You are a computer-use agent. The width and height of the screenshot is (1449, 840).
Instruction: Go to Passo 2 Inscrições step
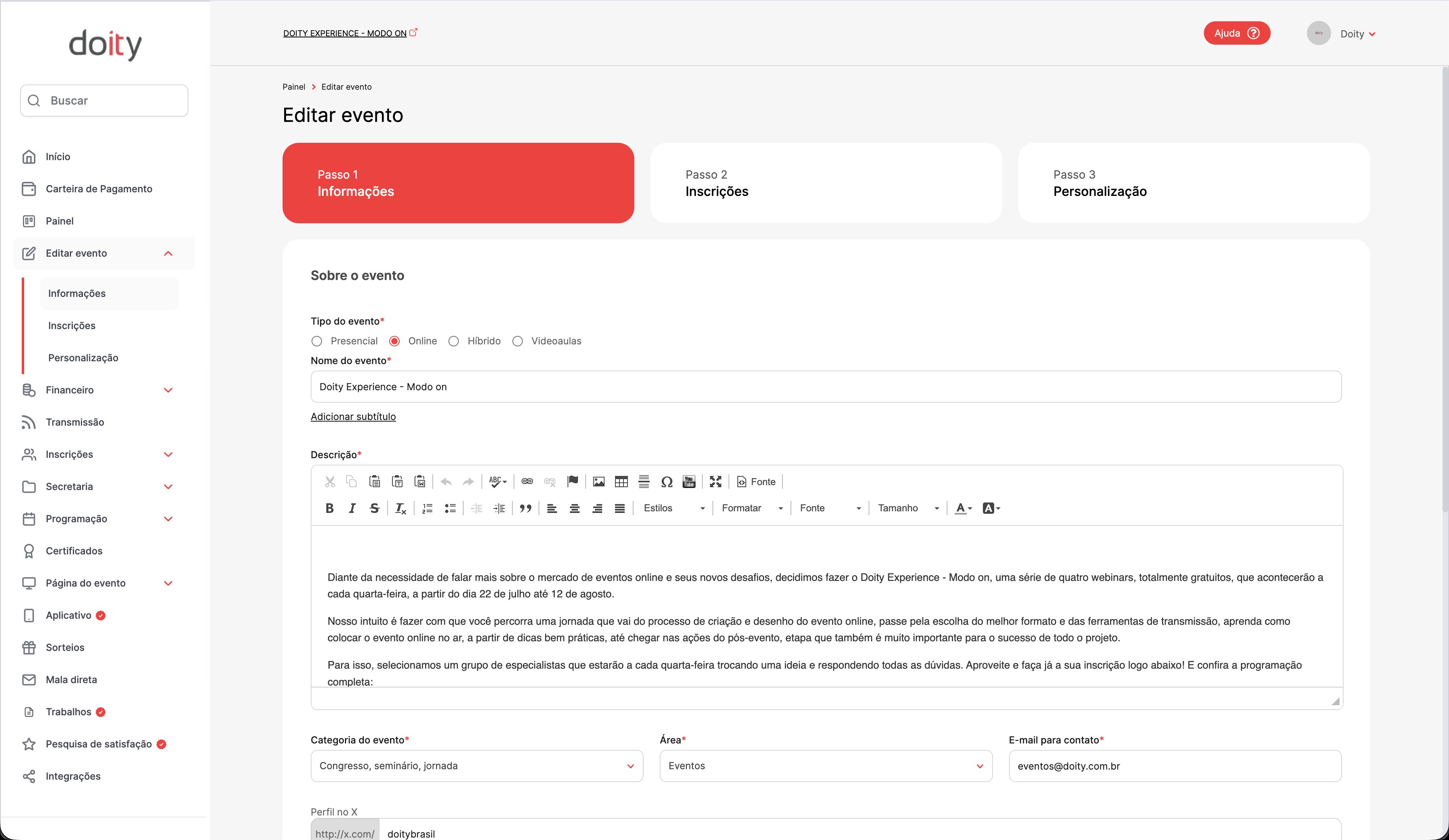coord(826,183)
